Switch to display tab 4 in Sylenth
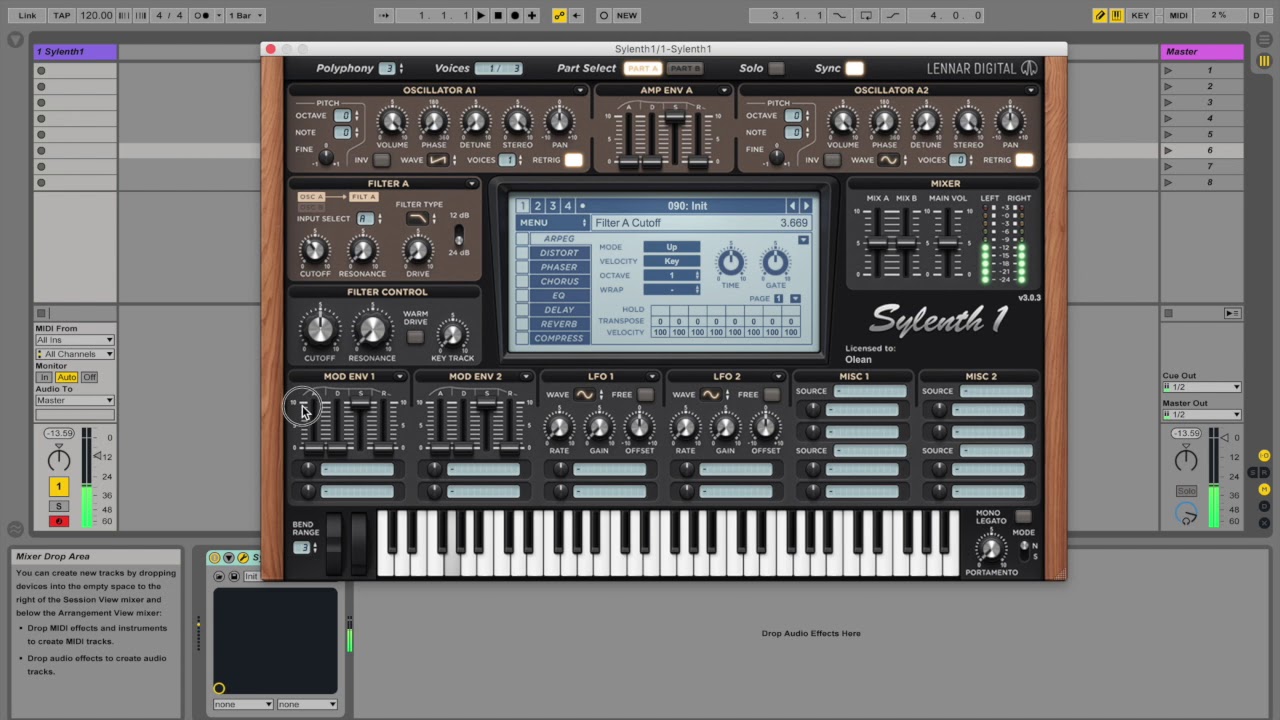Image resolution: width=1280 pixels, height=720 pixels. 567,206
